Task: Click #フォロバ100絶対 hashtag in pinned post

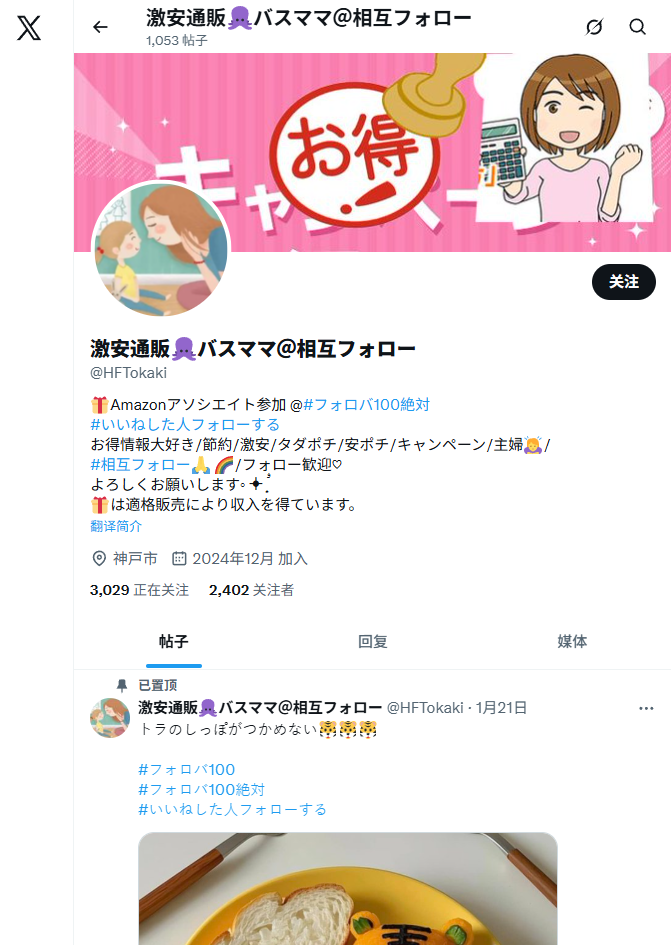Action: point(201,790)
